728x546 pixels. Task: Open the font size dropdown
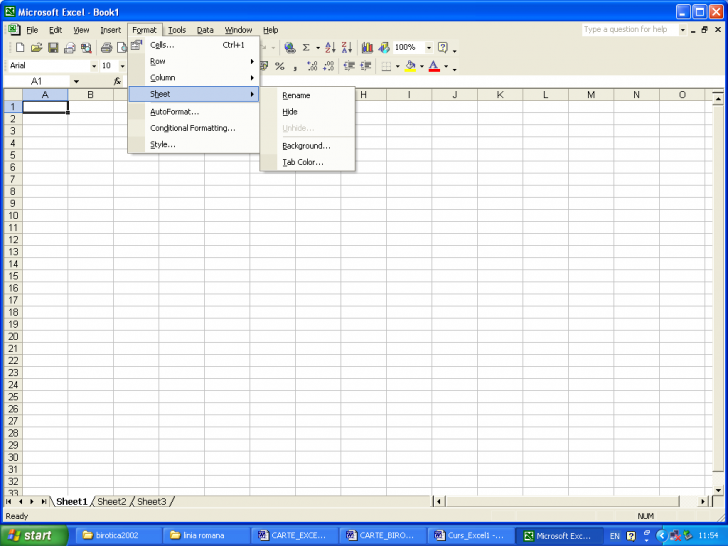122,66
